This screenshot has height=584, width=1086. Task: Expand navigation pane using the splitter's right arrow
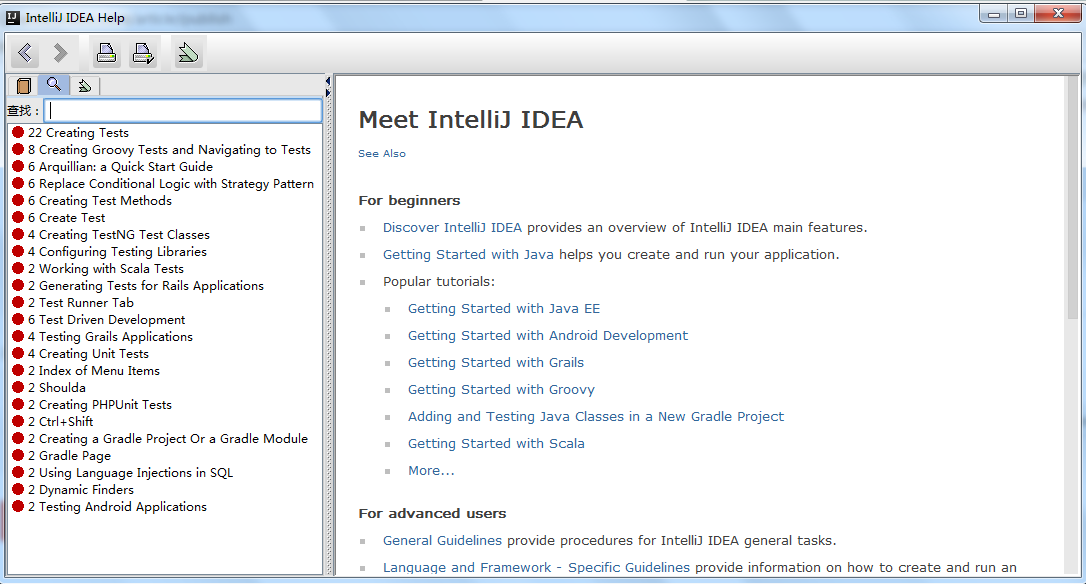(328, 92)
